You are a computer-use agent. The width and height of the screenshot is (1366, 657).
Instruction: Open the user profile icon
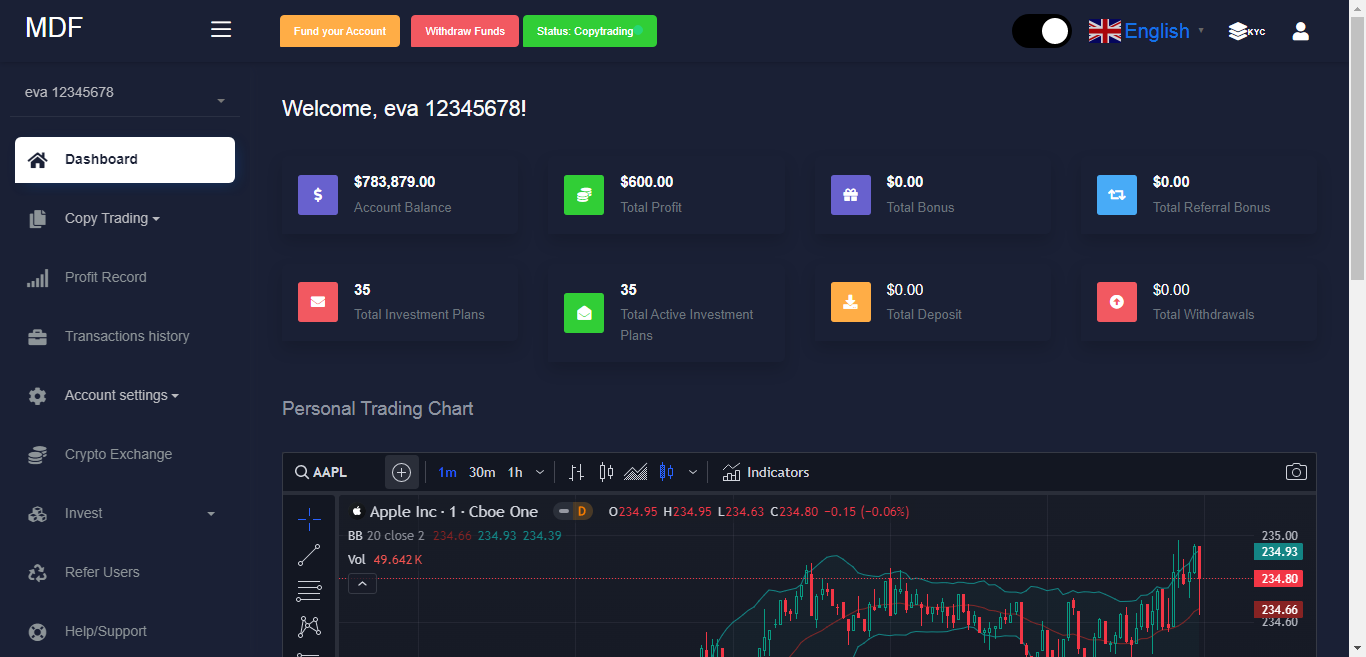[1301, 31]
